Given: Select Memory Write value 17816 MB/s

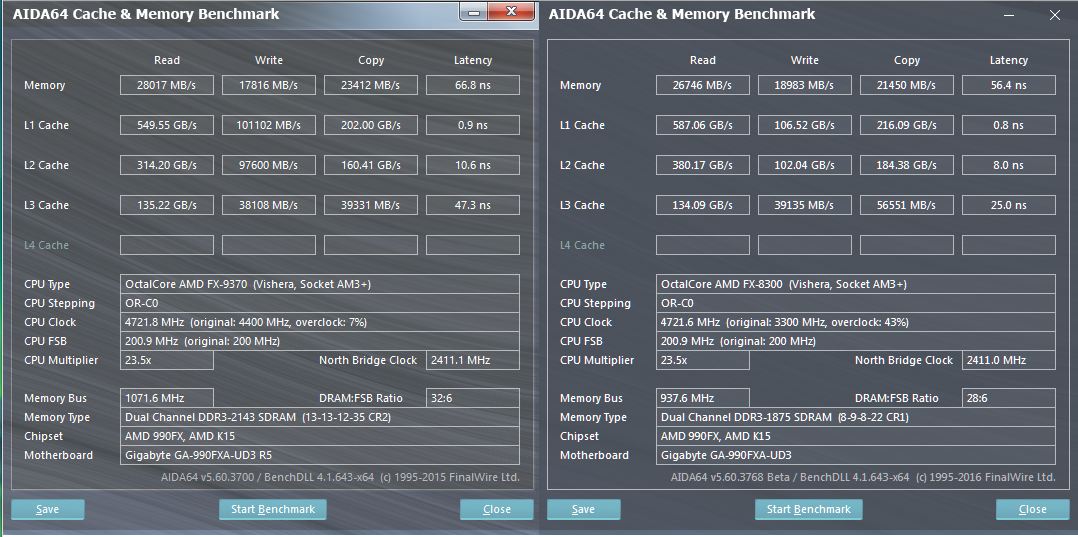Looking at the screenshot, I should 269,85.
